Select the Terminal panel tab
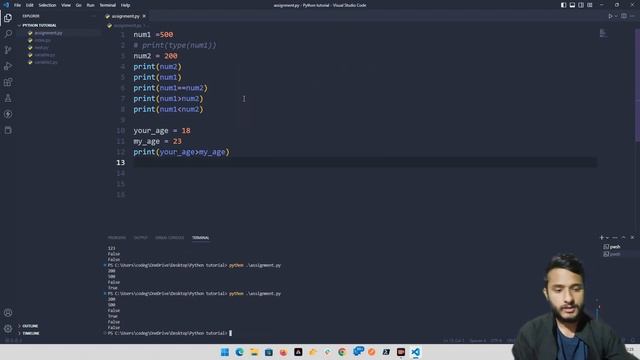The height and width of the screenshot is (360, 640). (200, 238)
